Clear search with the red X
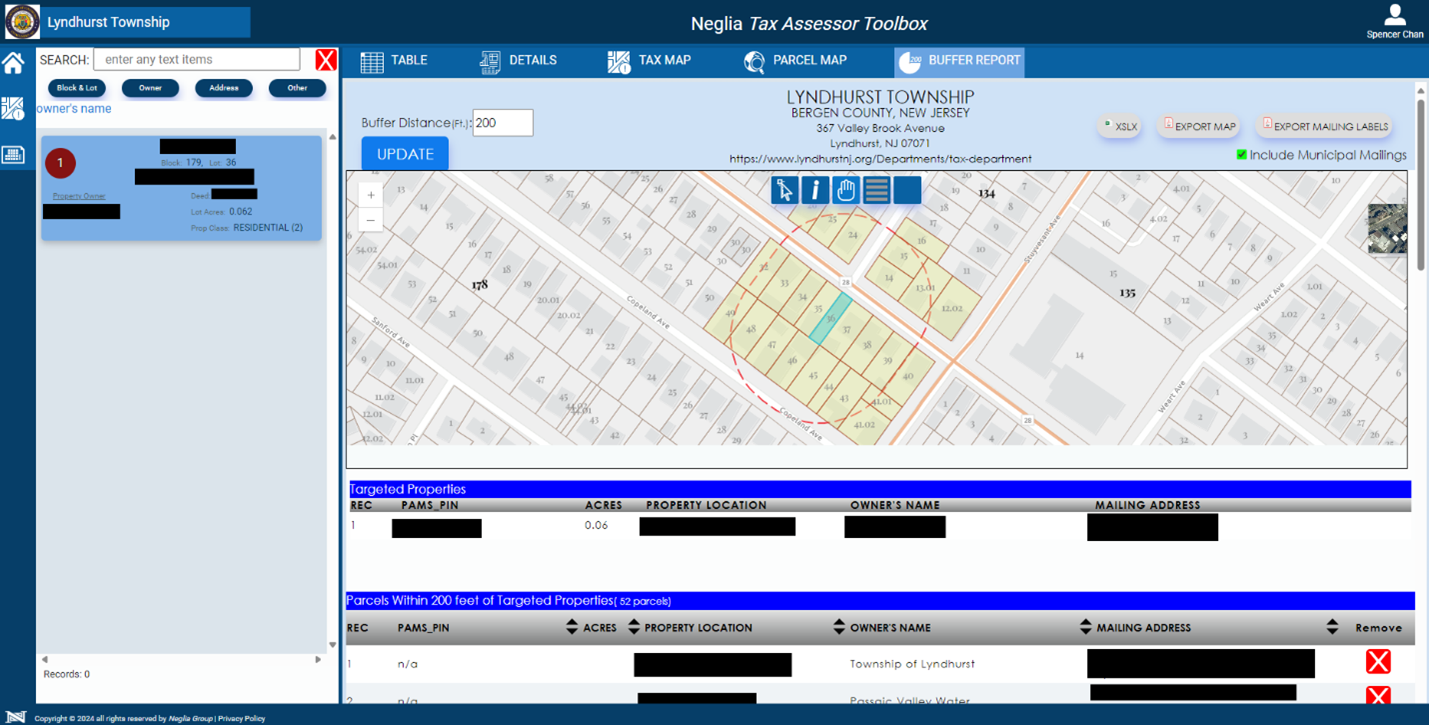 326,60
